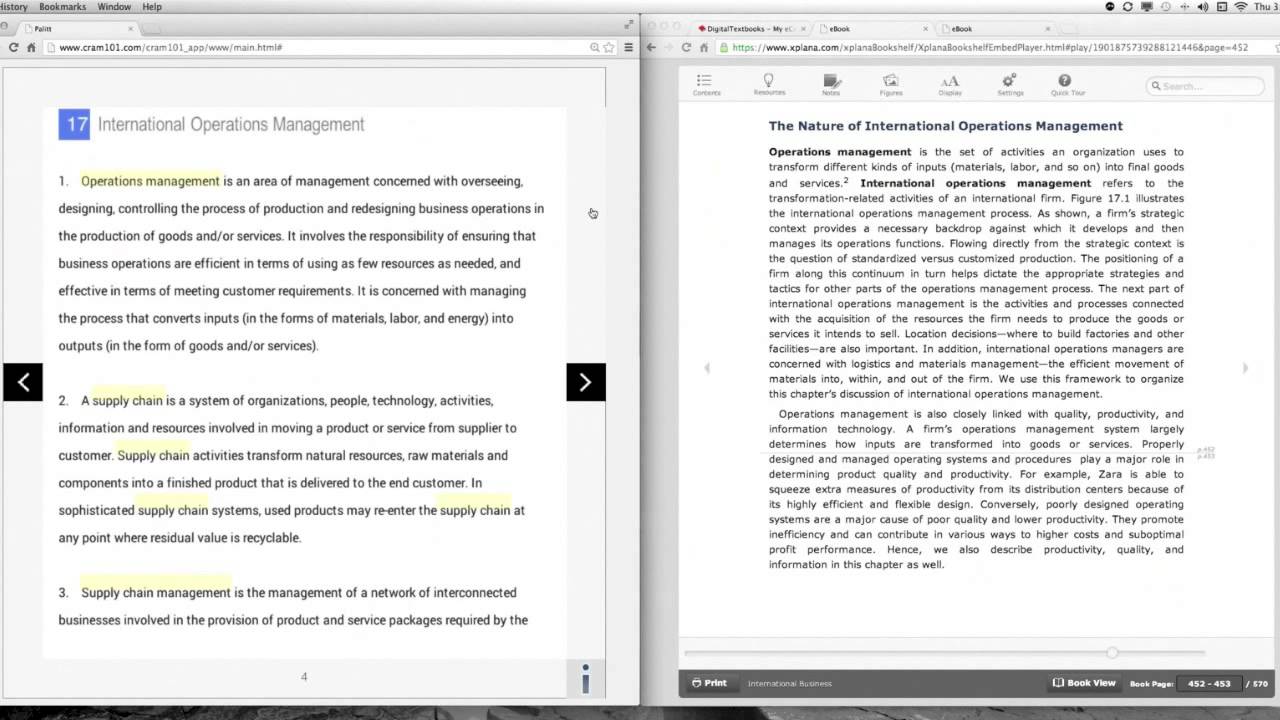Click the sync status icon in menu bar
Image resolution: width=1280 pixels, height=720 pixels.
click(x=1128, y=7)
